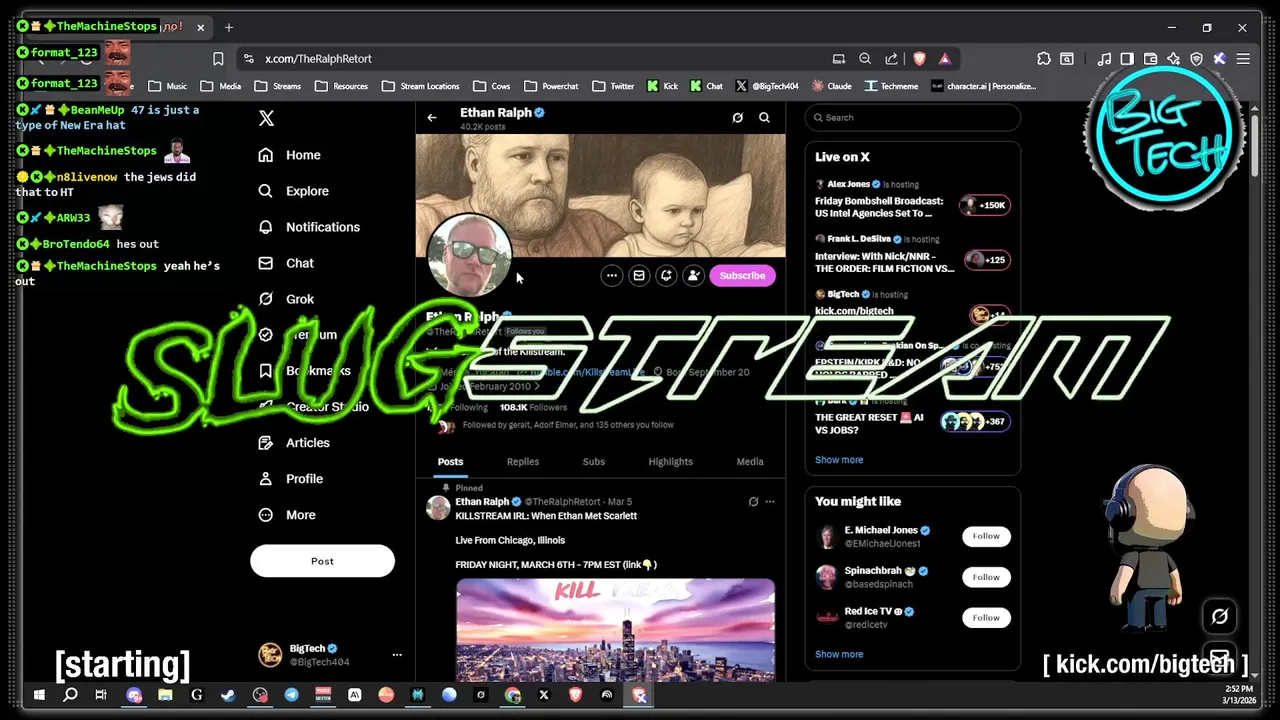
Task: Open More in the X sidebar
Action: pyautogui.click(x=286, y=515)
